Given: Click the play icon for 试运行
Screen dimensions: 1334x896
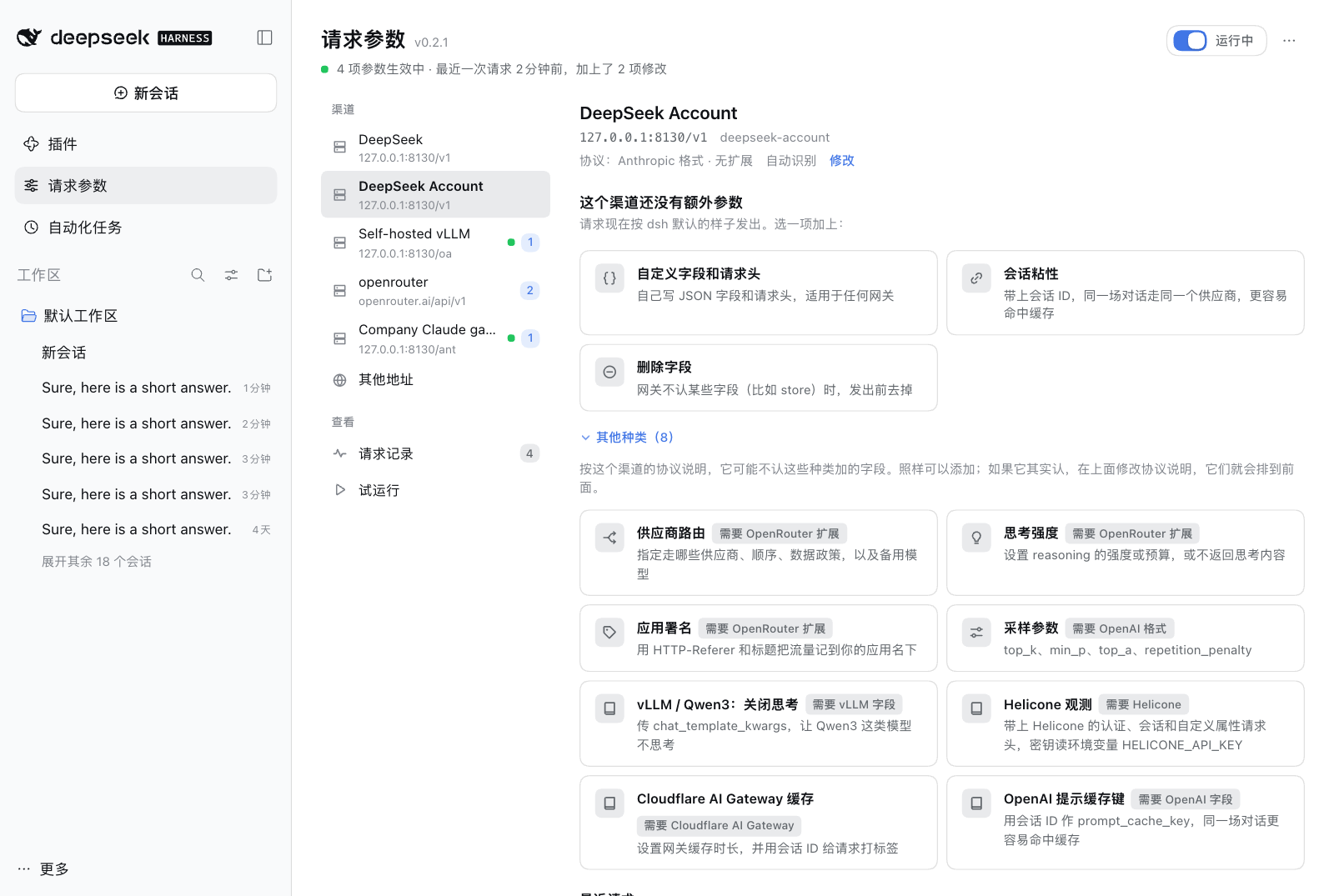Looking at the screenshot, I should coord(339,490).
